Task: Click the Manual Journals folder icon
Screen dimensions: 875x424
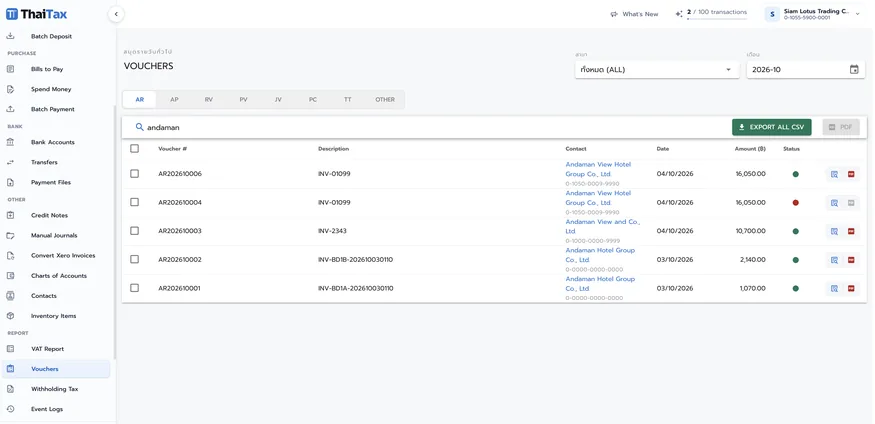Action: 10,235
